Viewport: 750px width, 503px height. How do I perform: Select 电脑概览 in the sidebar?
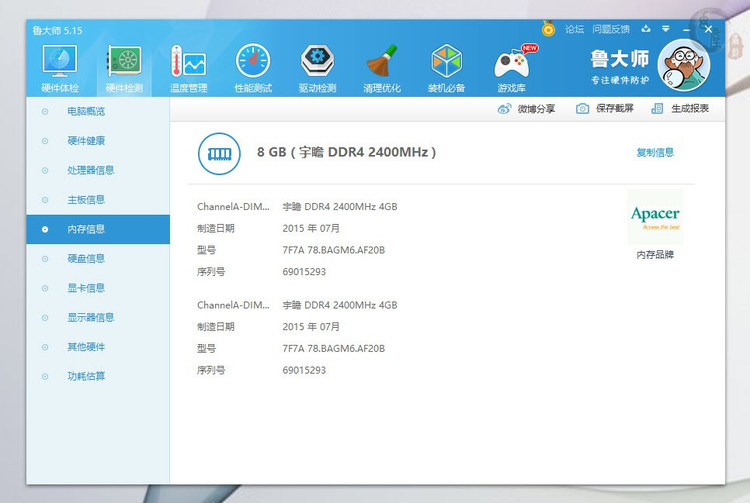coord(86,111)
